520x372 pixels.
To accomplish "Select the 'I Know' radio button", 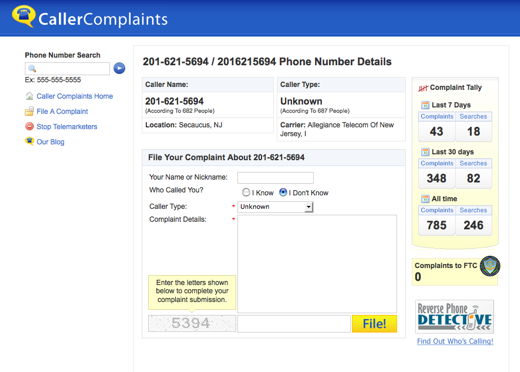I will point(246,192).
